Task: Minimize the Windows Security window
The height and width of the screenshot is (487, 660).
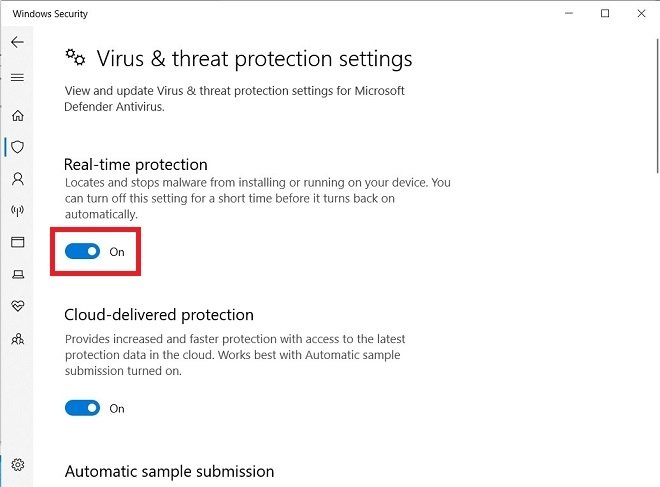Action: pos(569,13)
